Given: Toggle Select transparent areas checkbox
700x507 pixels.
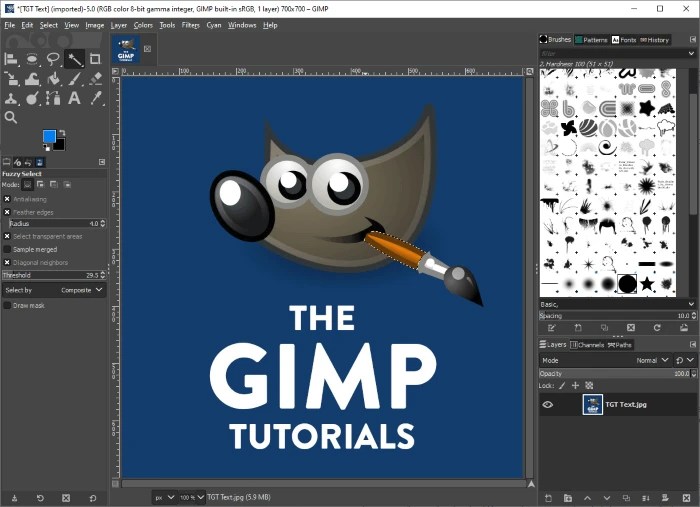Looking at the screenshot, I should point(7,236).
